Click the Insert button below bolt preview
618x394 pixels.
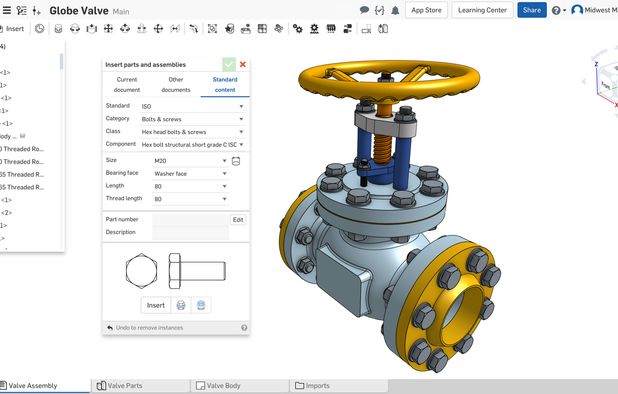click(156, 305)
